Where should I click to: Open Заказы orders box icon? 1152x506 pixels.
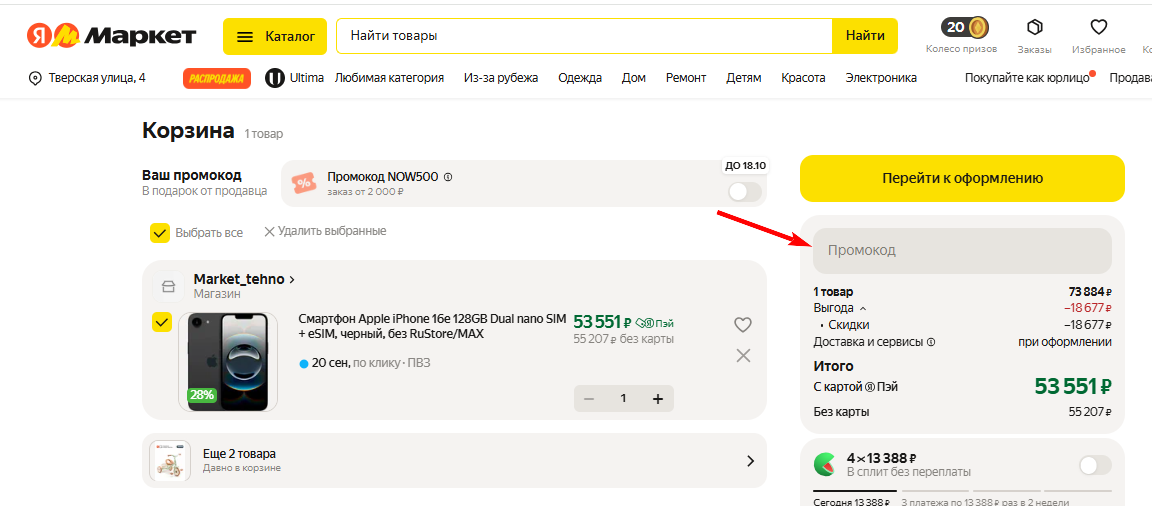pos(1034,28)
